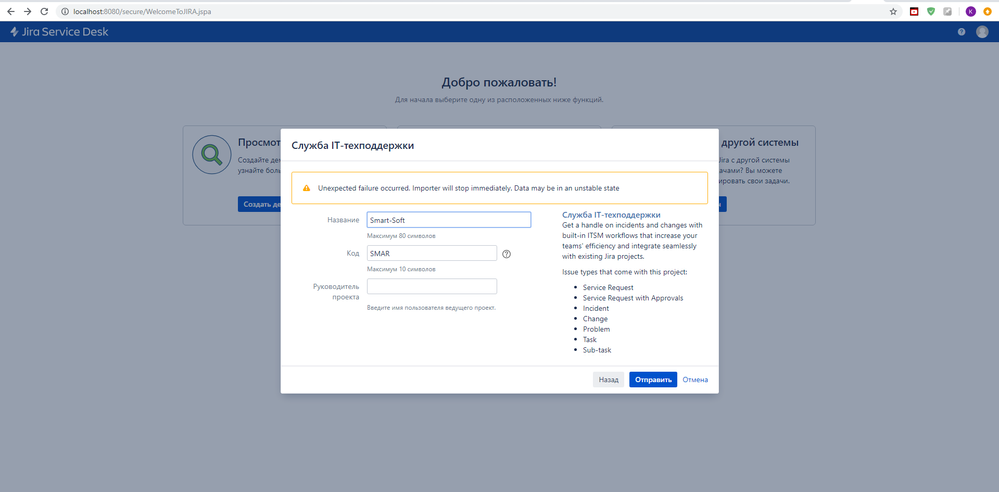Click the browser Forward arrow
Image resolution: width=999 pixels, height=492 pixels.
27,11
